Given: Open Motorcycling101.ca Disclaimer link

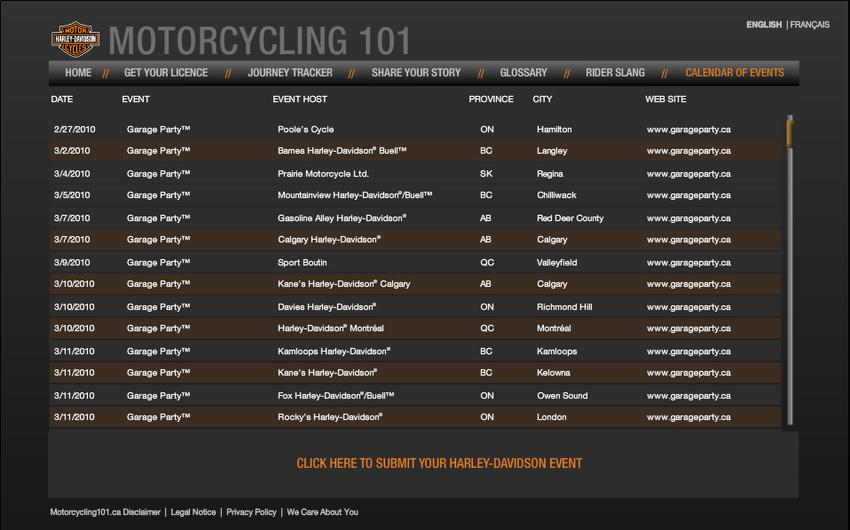Looking at the screenshot, I should (105, 512).
